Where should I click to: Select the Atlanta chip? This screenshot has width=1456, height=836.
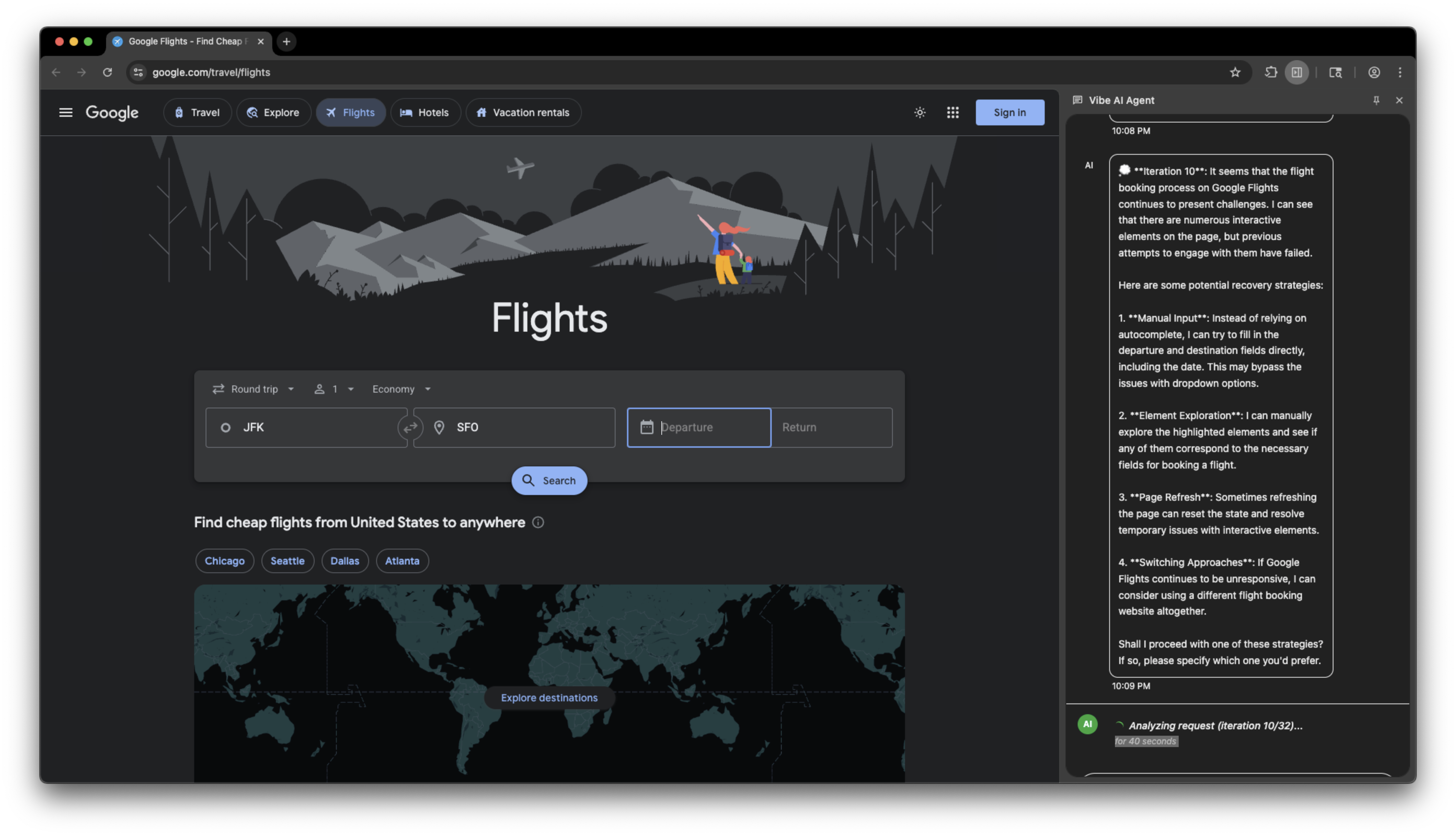(402, 561)
